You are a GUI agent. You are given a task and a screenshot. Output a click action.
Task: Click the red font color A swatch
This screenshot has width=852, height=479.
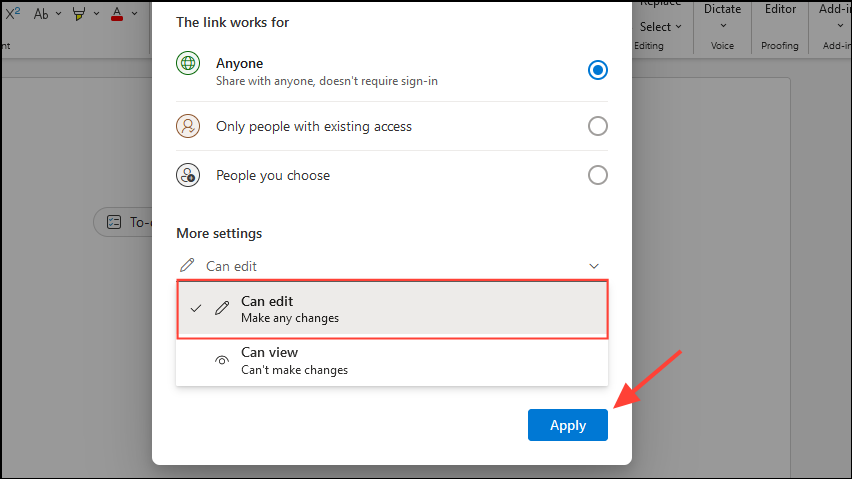(117, 13)
